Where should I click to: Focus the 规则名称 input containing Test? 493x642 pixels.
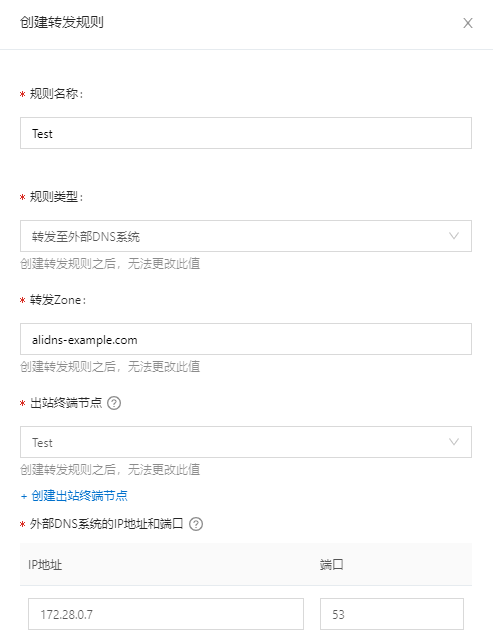tap(246, 133)
